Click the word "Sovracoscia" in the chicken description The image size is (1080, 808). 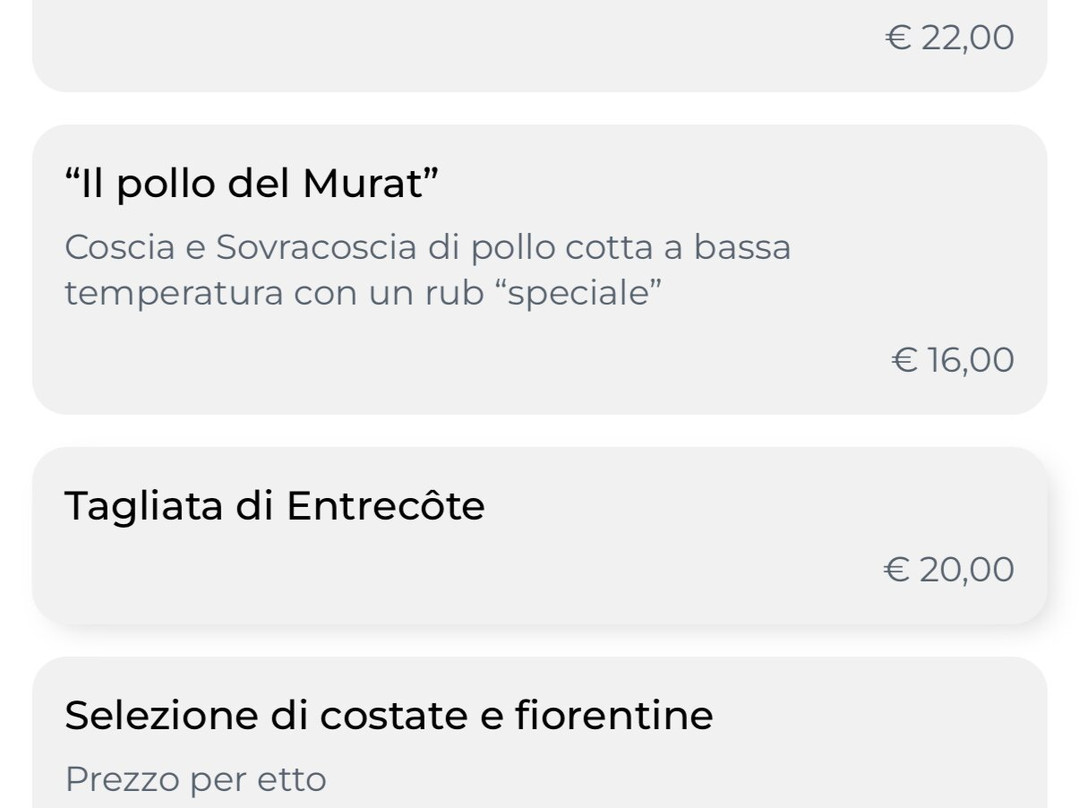point(318,247)
